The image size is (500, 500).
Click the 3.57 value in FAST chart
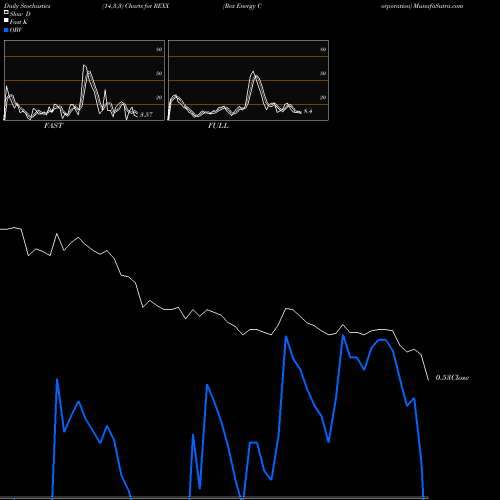(x=146, y=115)
